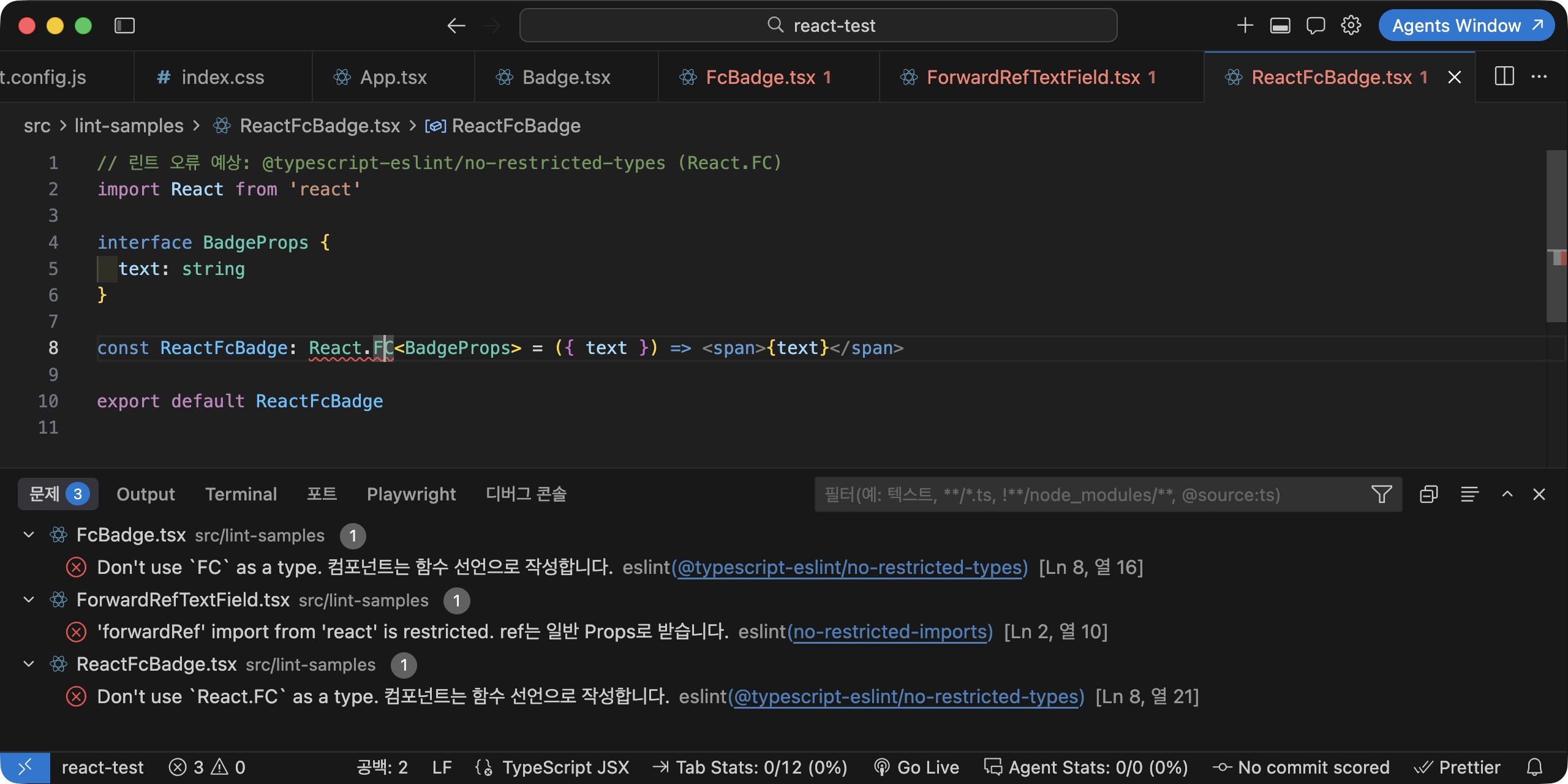This screenshot has height=784, width=1568.
Task: Go back with the left arrow
Action: click(456, 26)
